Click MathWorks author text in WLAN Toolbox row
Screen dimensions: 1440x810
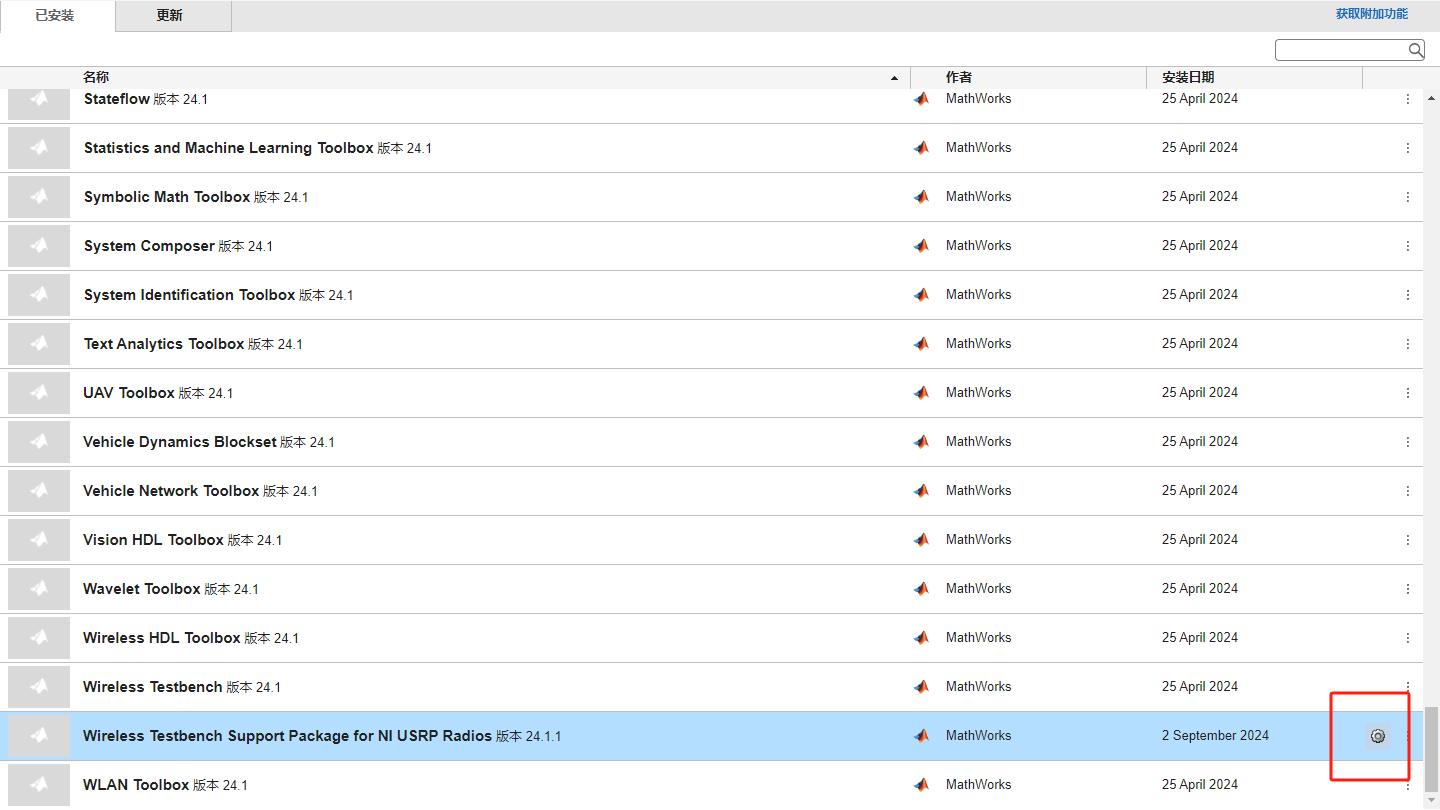(979, 785)
